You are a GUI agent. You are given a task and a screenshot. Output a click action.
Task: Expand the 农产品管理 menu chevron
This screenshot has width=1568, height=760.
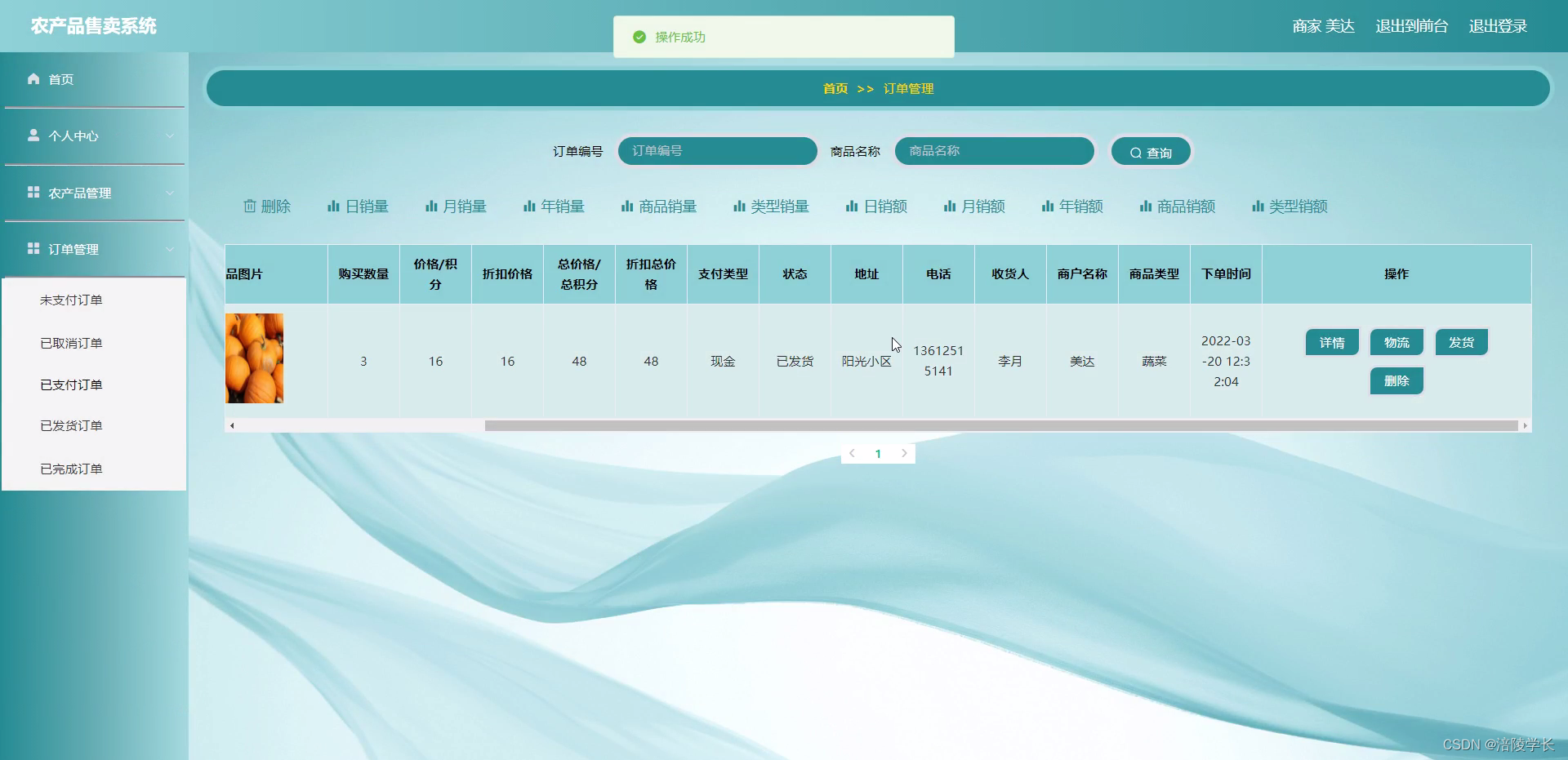coord(170,192)
